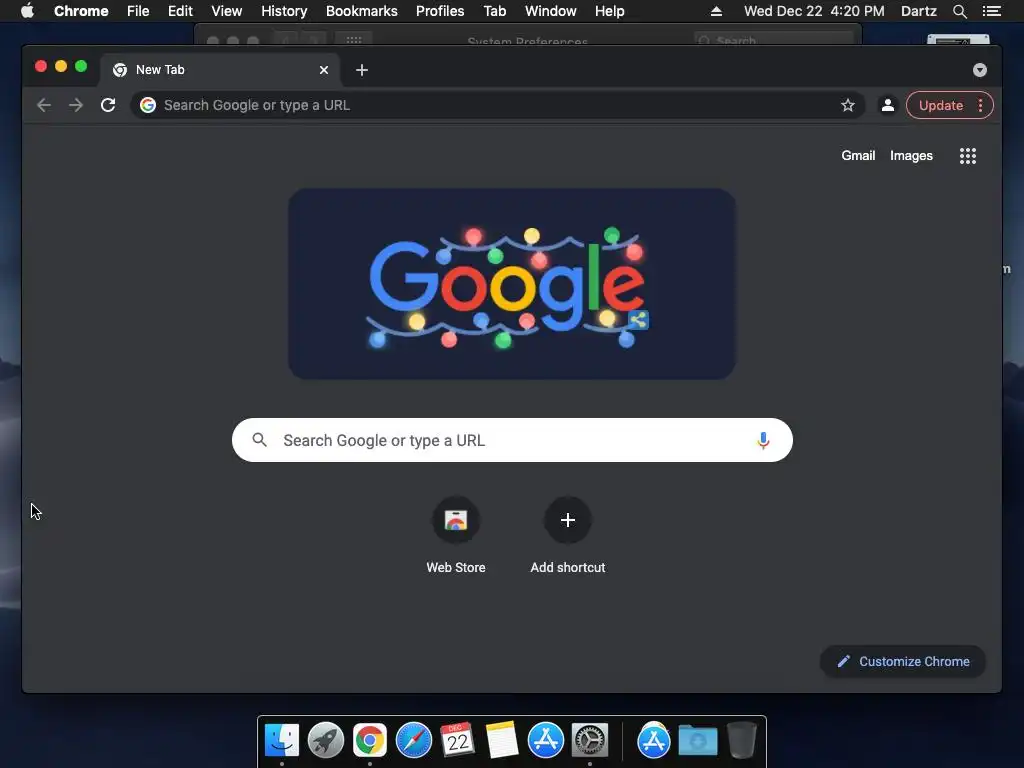Open the Gmail link

click(858, 155)
